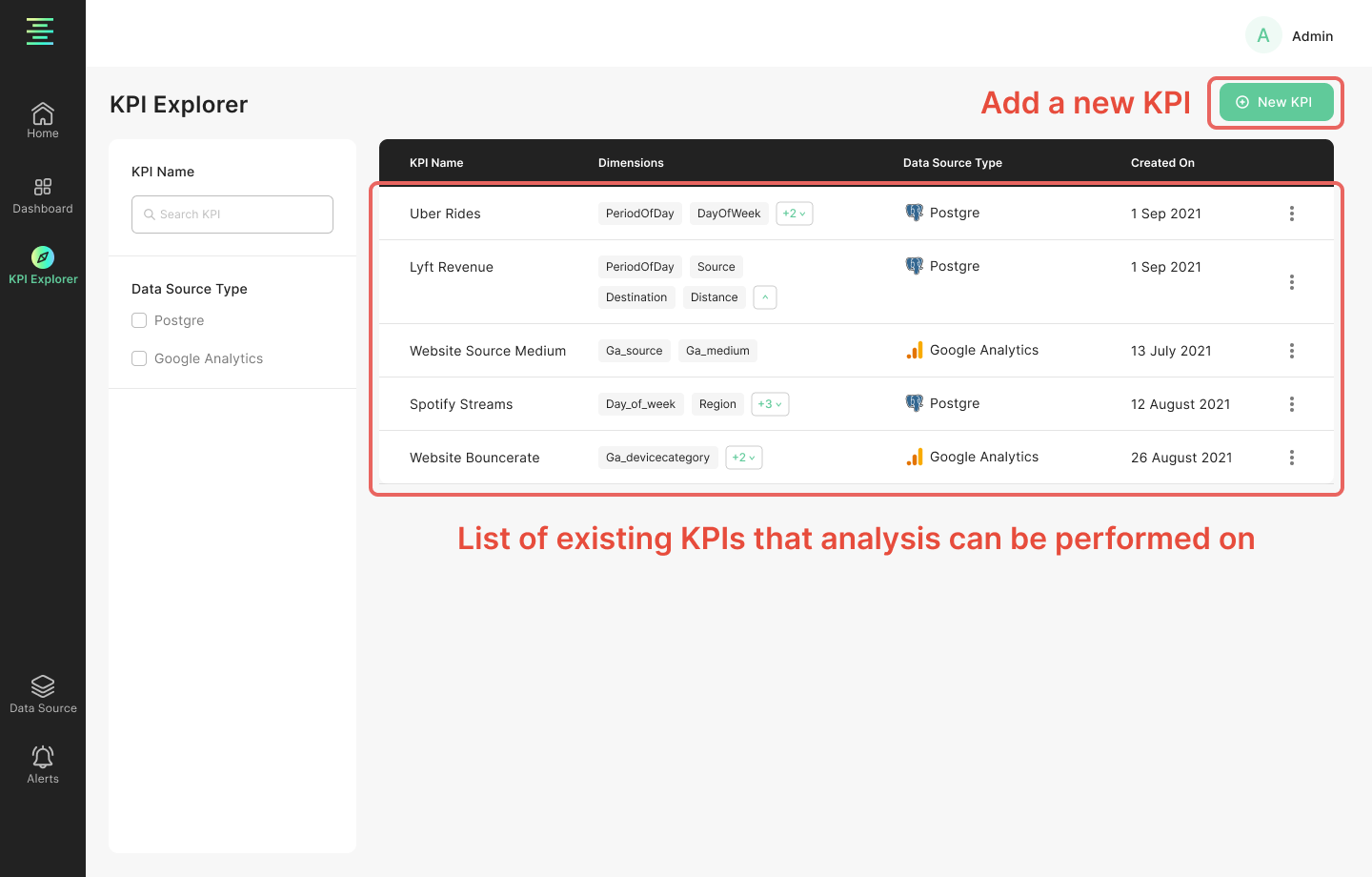The image size is (1372, 877).
Task: Click Ga_devicecategory dimension tag
Action: 658,458
